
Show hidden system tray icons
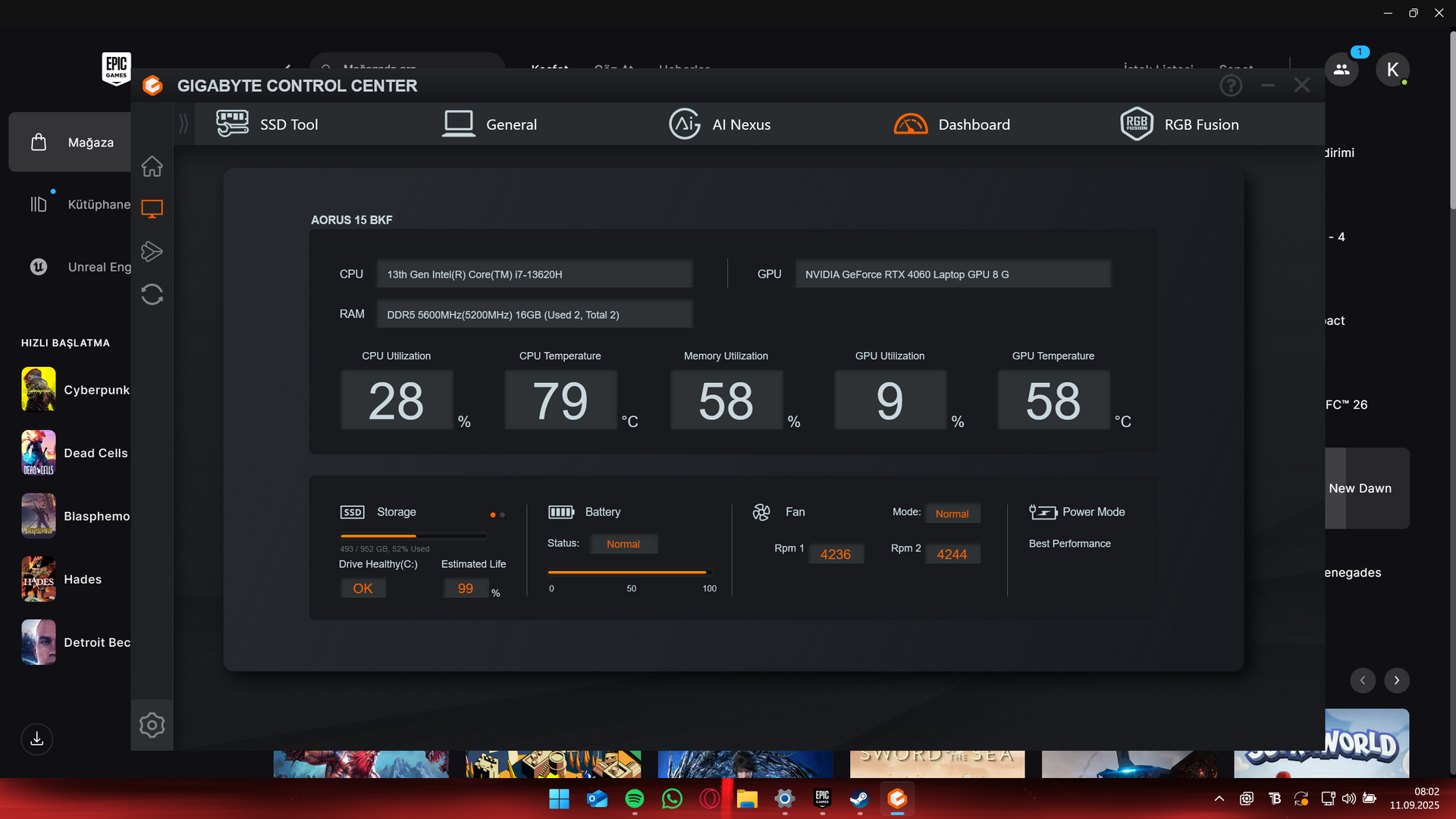(x=1219, y=799)
